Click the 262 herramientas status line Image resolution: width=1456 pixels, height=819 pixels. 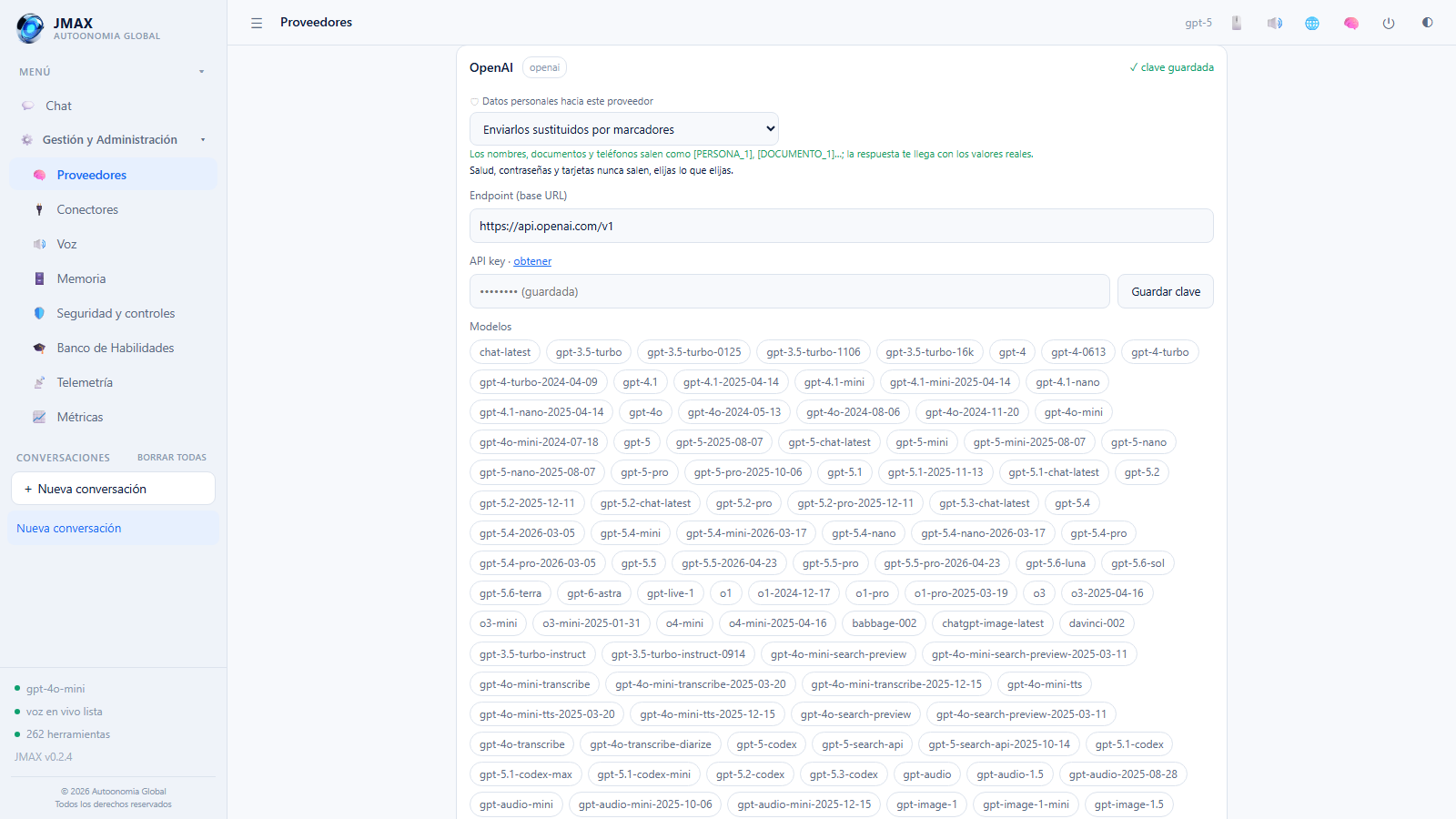click(x=68, y=734)
